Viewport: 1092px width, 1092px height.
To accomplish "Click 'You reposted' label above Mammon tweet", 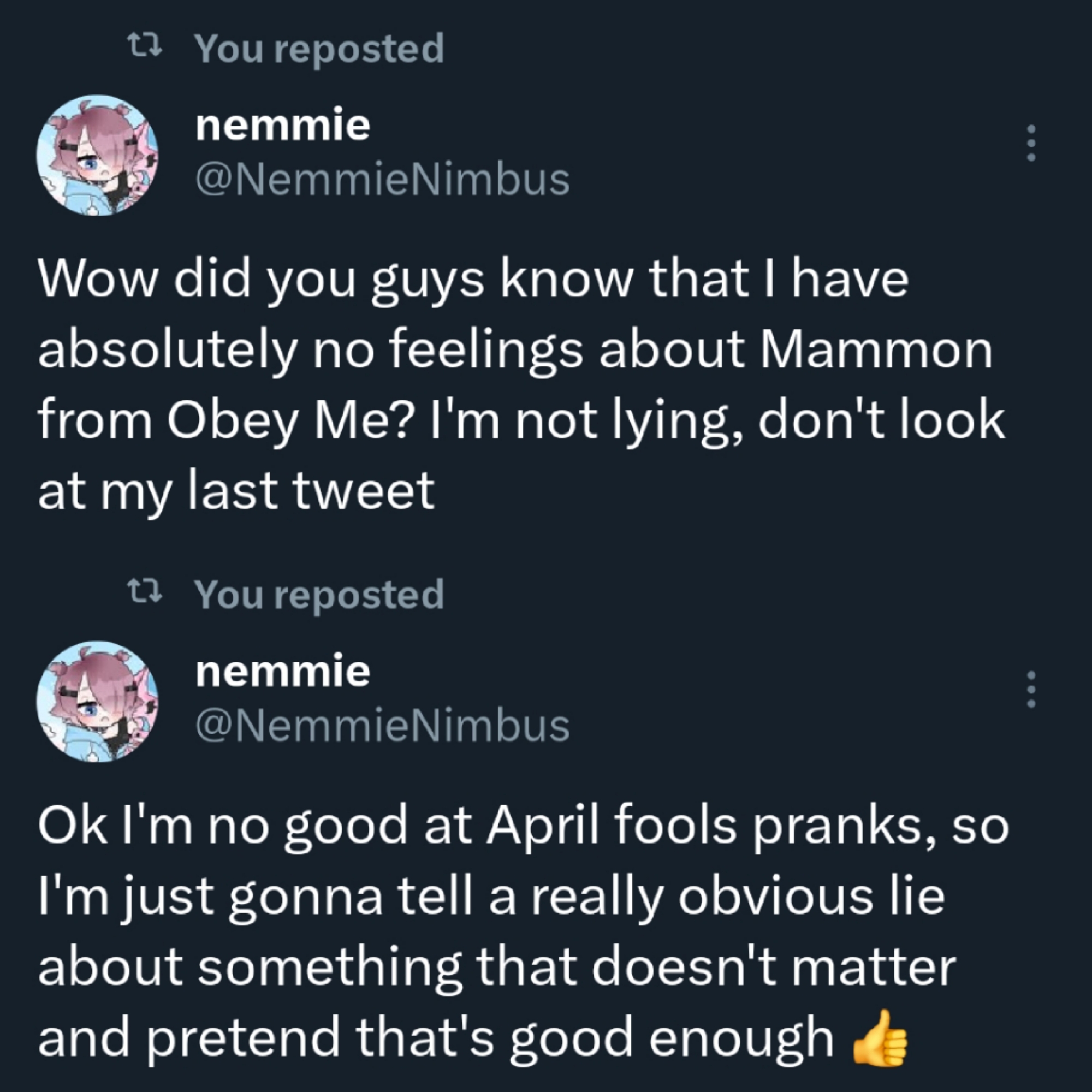I will pyautogui.click(x=319, y=49).
